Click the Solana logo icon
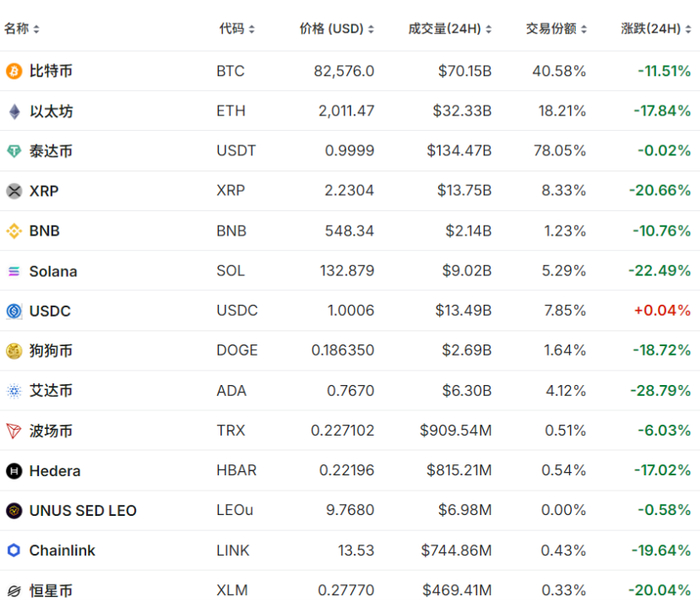 14,271
